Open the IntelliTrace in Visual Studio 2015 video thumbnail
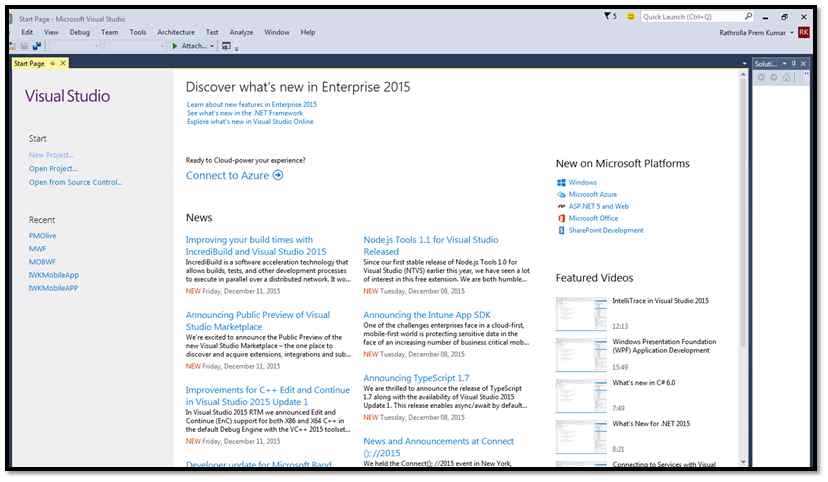The image size is (828, 482). pos(580,312)
